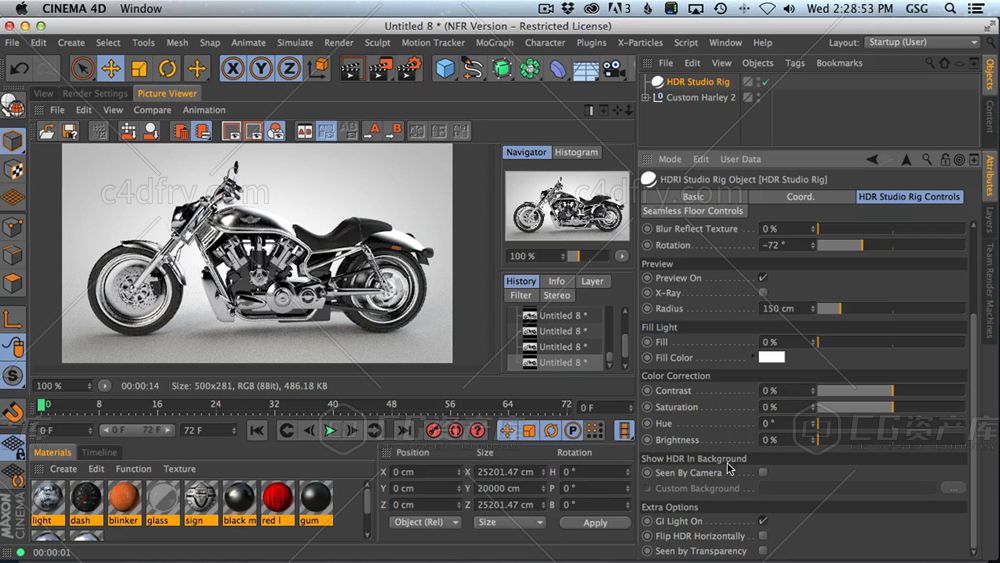Click the MoGraph cloner flower icon
This screenshot has width=1000, height=563.
[x=529, y=68]
